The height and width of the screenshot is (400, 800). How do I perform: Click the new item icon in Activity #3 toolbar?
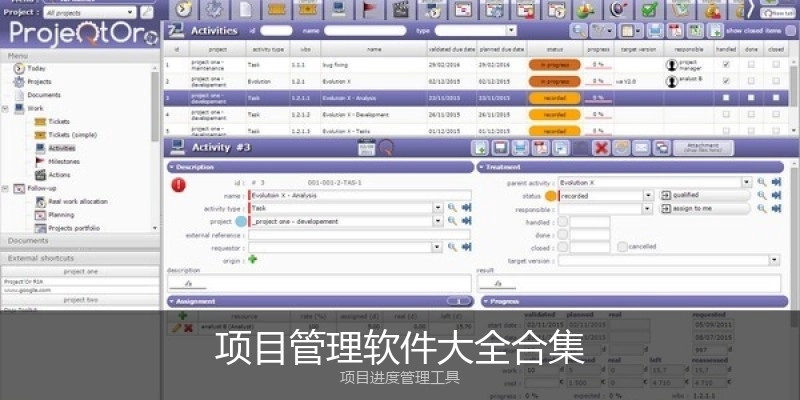pyautogui.click(x=480, y=148)
